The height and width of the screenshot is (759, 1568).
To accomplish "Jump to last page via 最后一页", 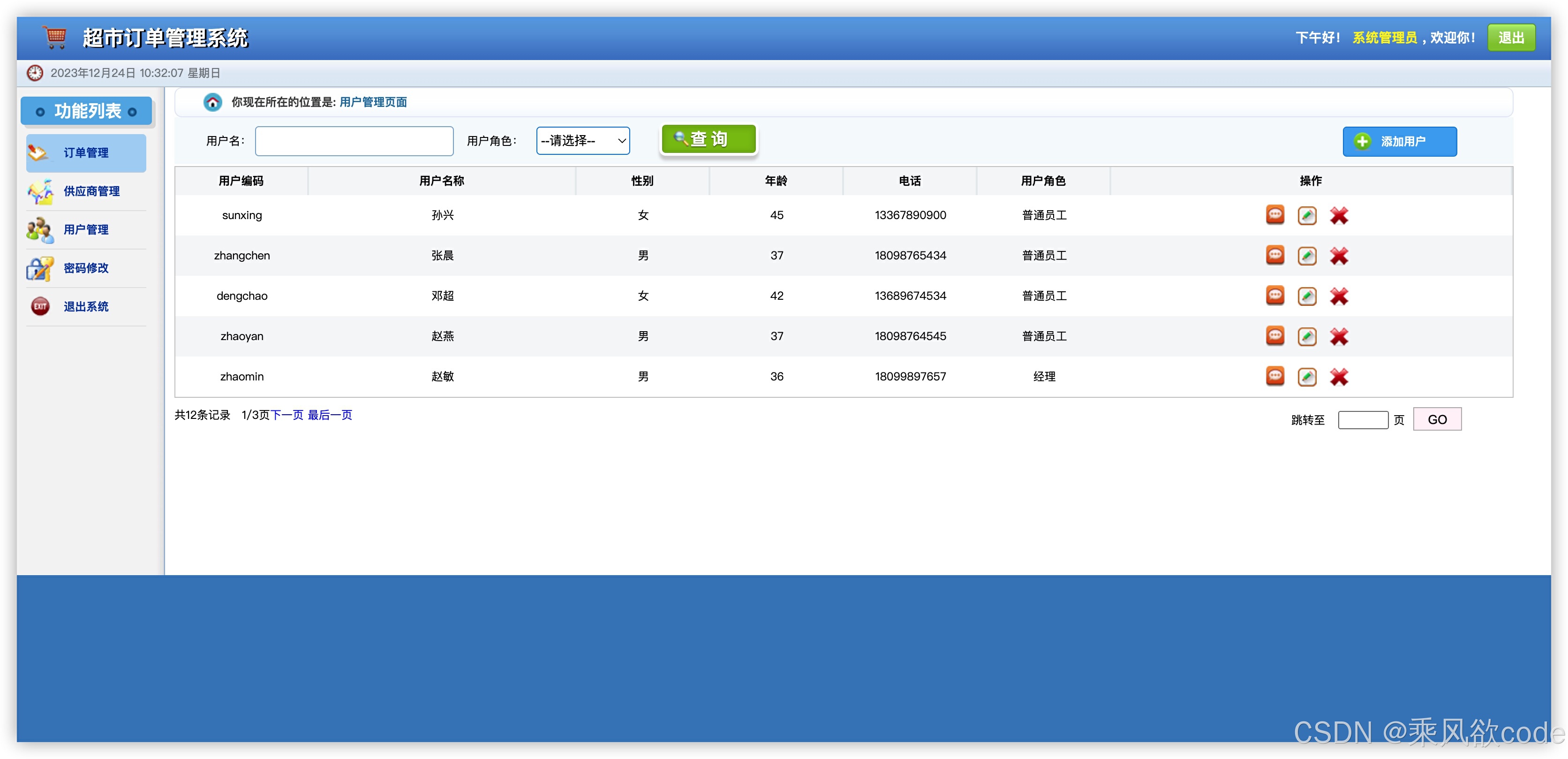I will click(x=330, y=415).
